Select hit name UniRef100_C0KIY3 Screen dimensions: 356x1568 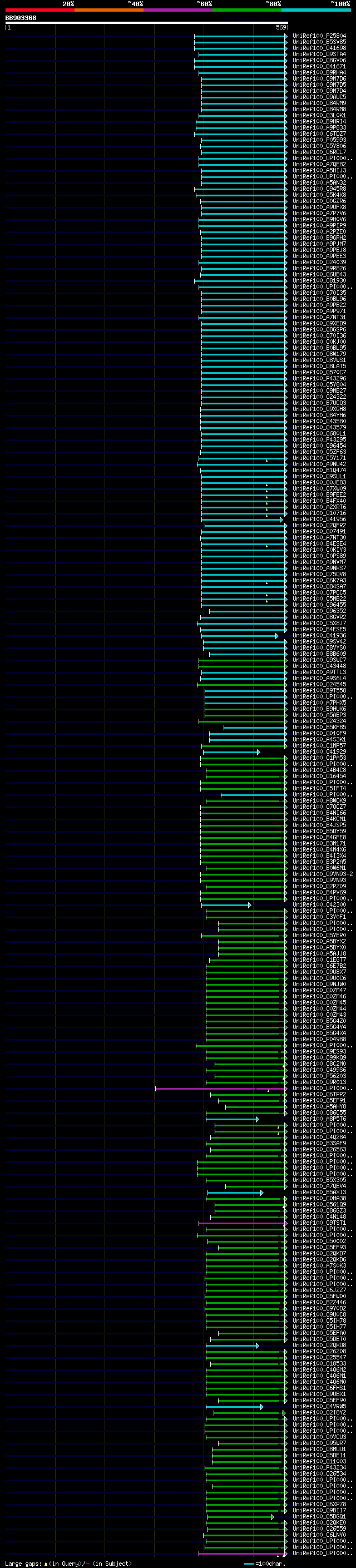coord(319,550)
